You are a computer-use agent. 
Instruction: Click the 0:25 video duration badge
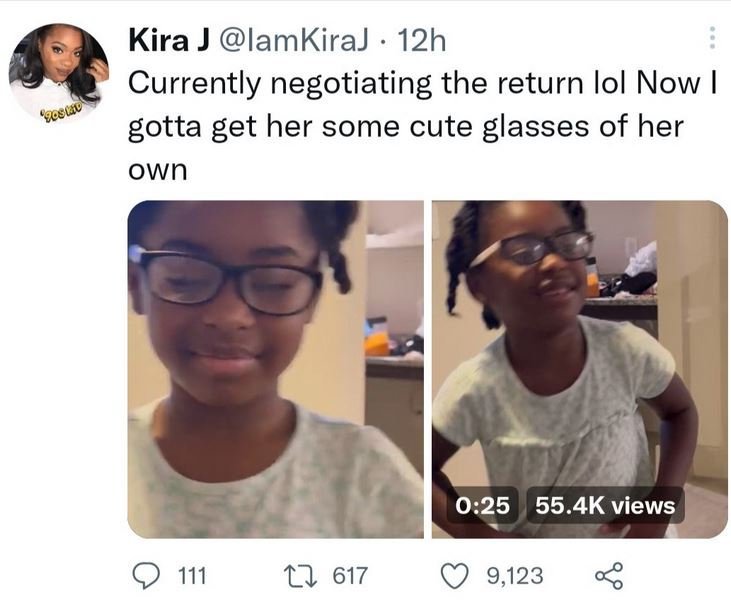tap(484, 506)
